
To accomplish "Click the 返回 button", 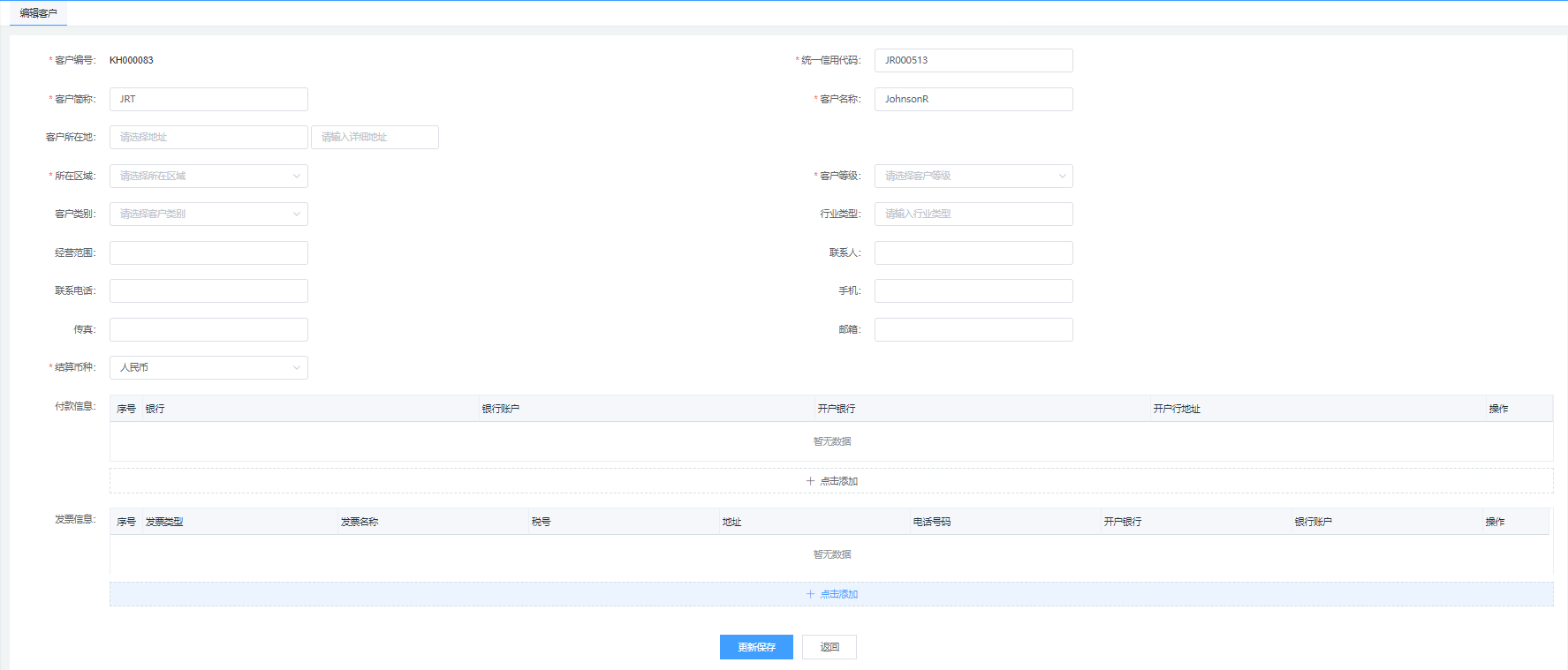I will (829, 647).
